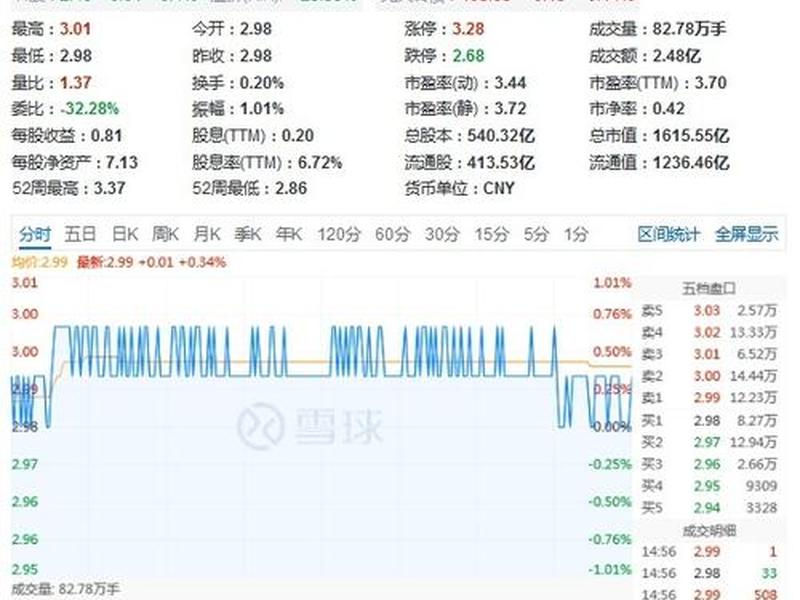The image size is (800, 600).
Task: Select the 卖2 order row at 3.00
Action: click(709, 376)
